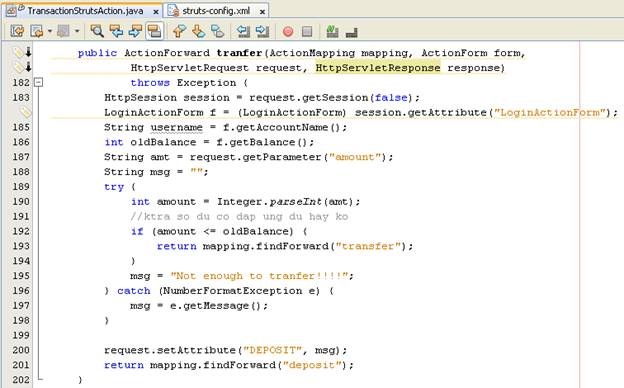Shift line right toolbar icon
Screen dimensions: 624x388
(262, 31)
